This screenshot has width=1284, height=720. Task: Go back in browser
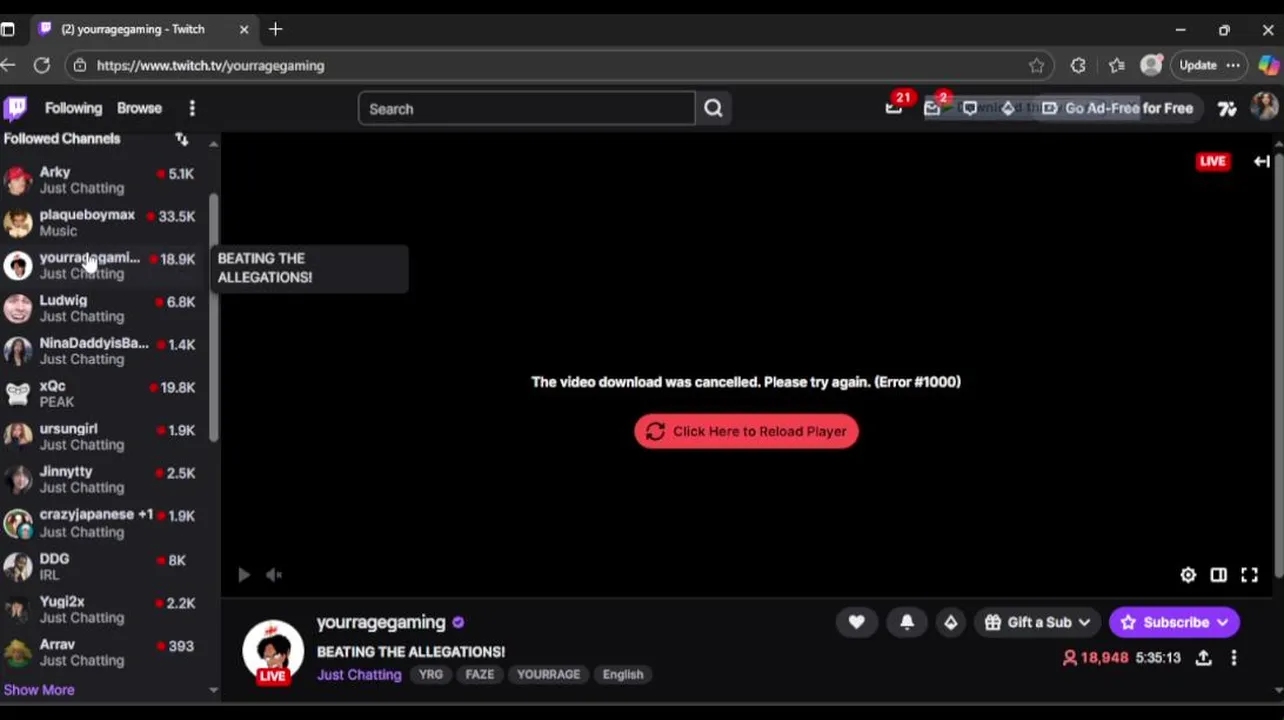click(x=8, y=65)
